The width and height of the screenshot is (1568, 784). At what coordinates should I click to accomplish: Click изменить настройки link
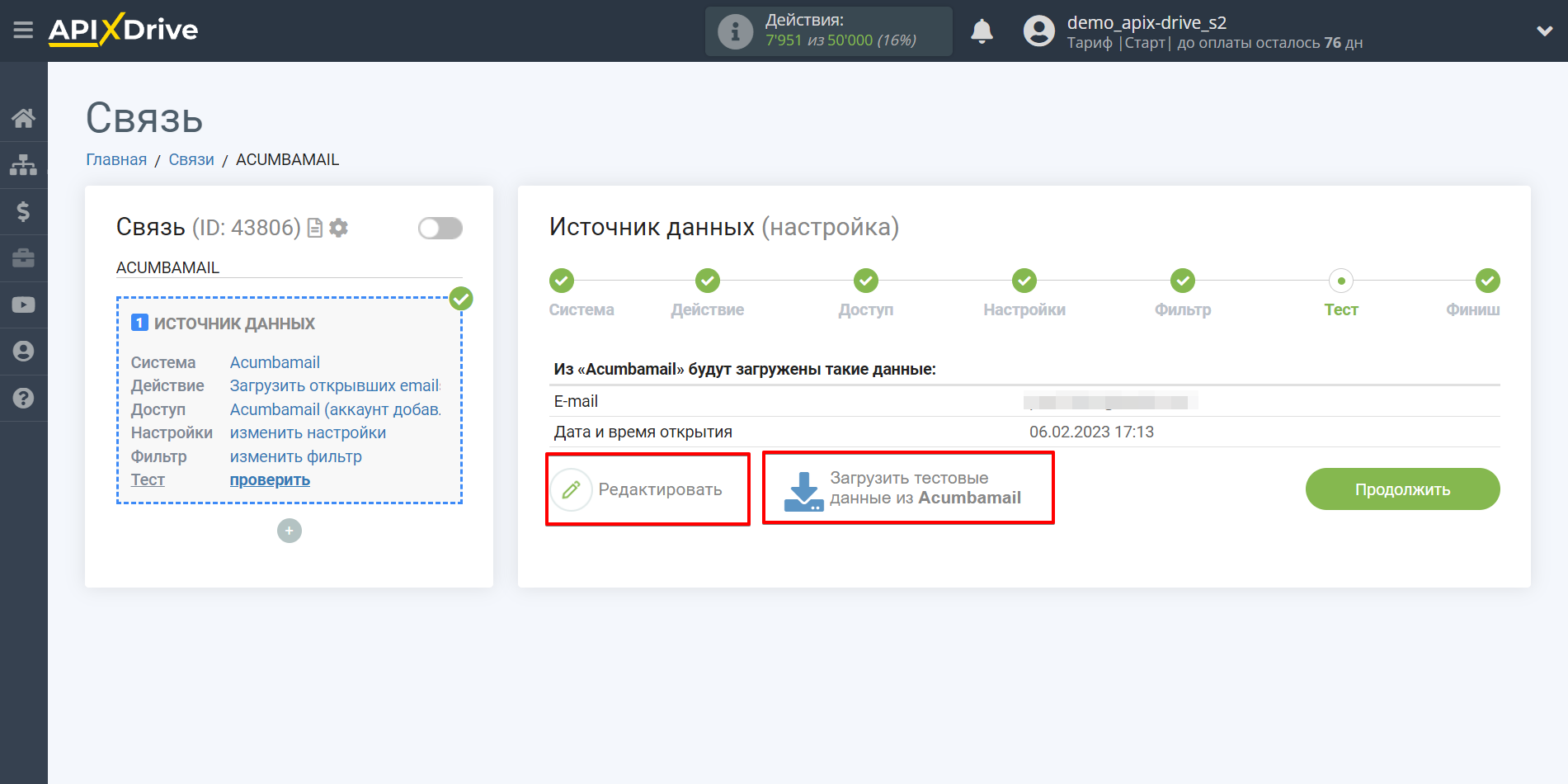point(308,432)
